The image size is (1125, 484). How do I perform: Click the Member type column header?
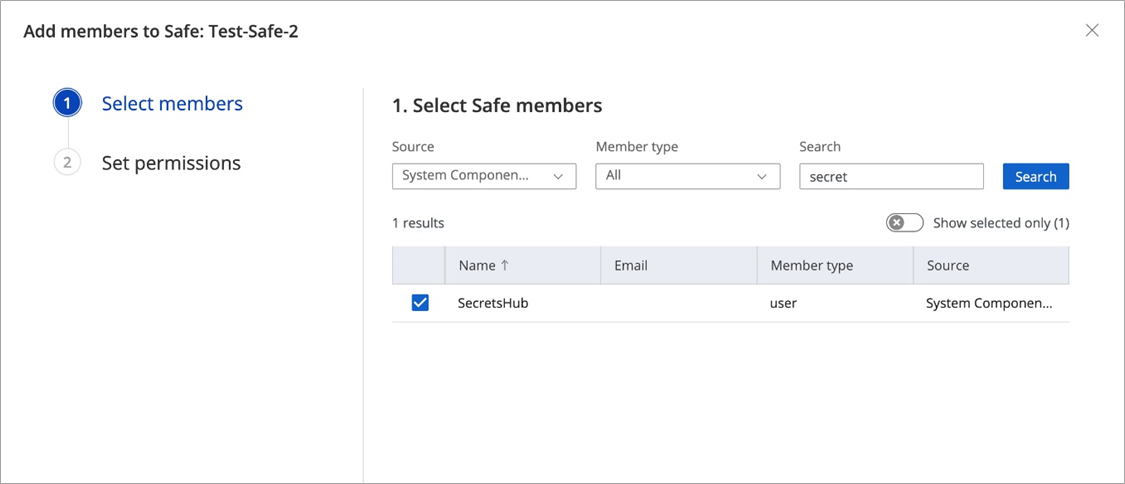[x=811, y=265]
